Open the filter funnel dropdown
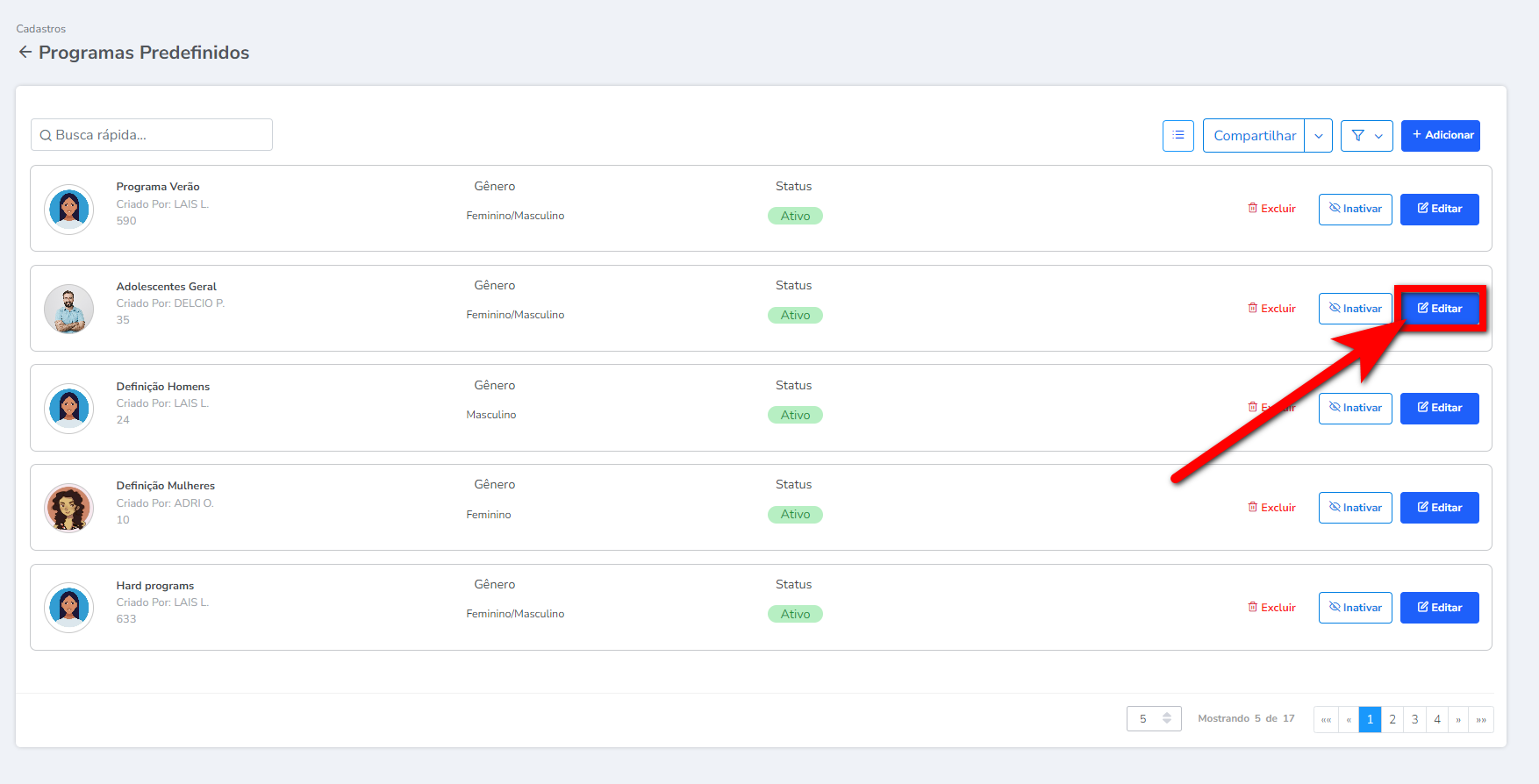The image size is (1539, 784). click(x=1366, y=136)
